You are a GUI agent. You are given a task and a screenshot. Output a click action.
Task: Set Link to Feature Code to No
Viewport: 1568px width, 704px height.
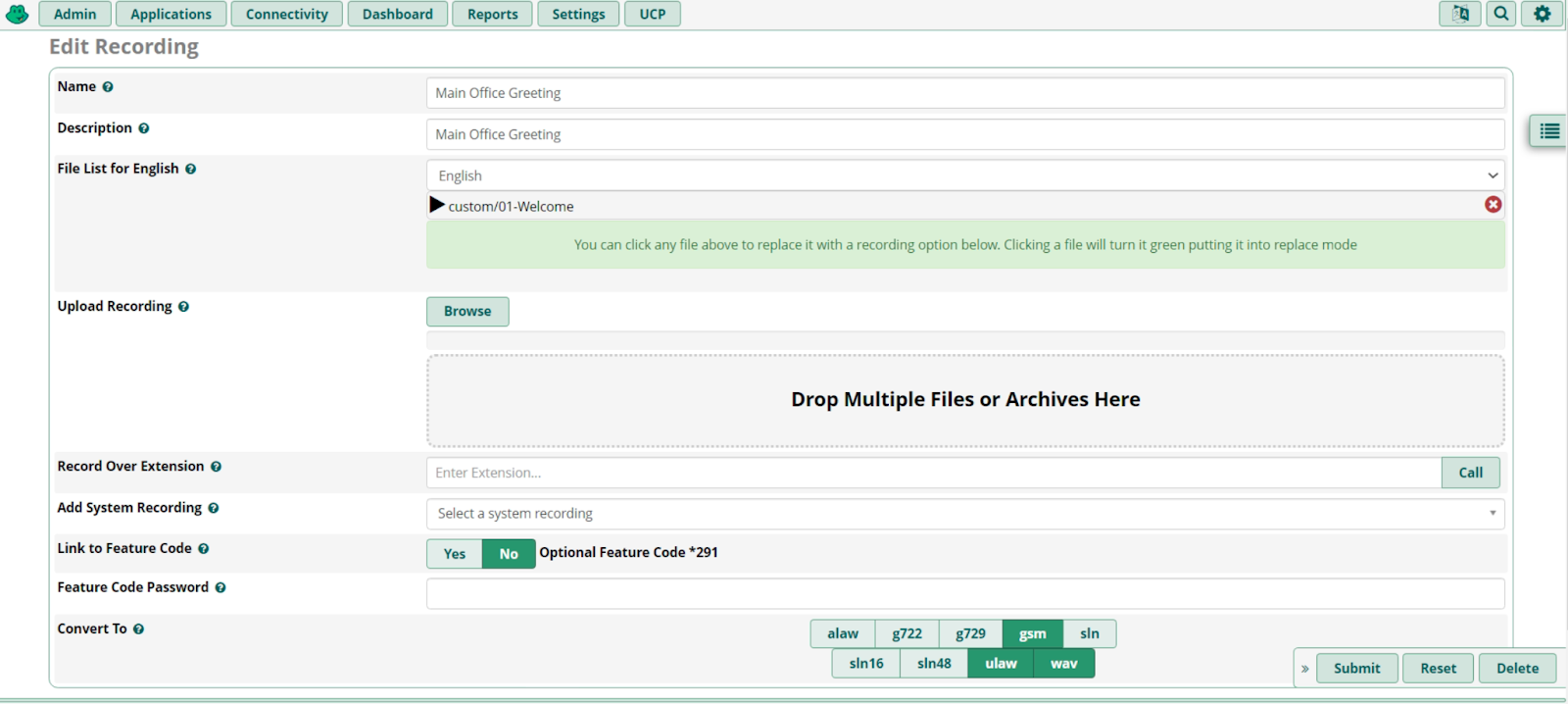click(509, 554)
